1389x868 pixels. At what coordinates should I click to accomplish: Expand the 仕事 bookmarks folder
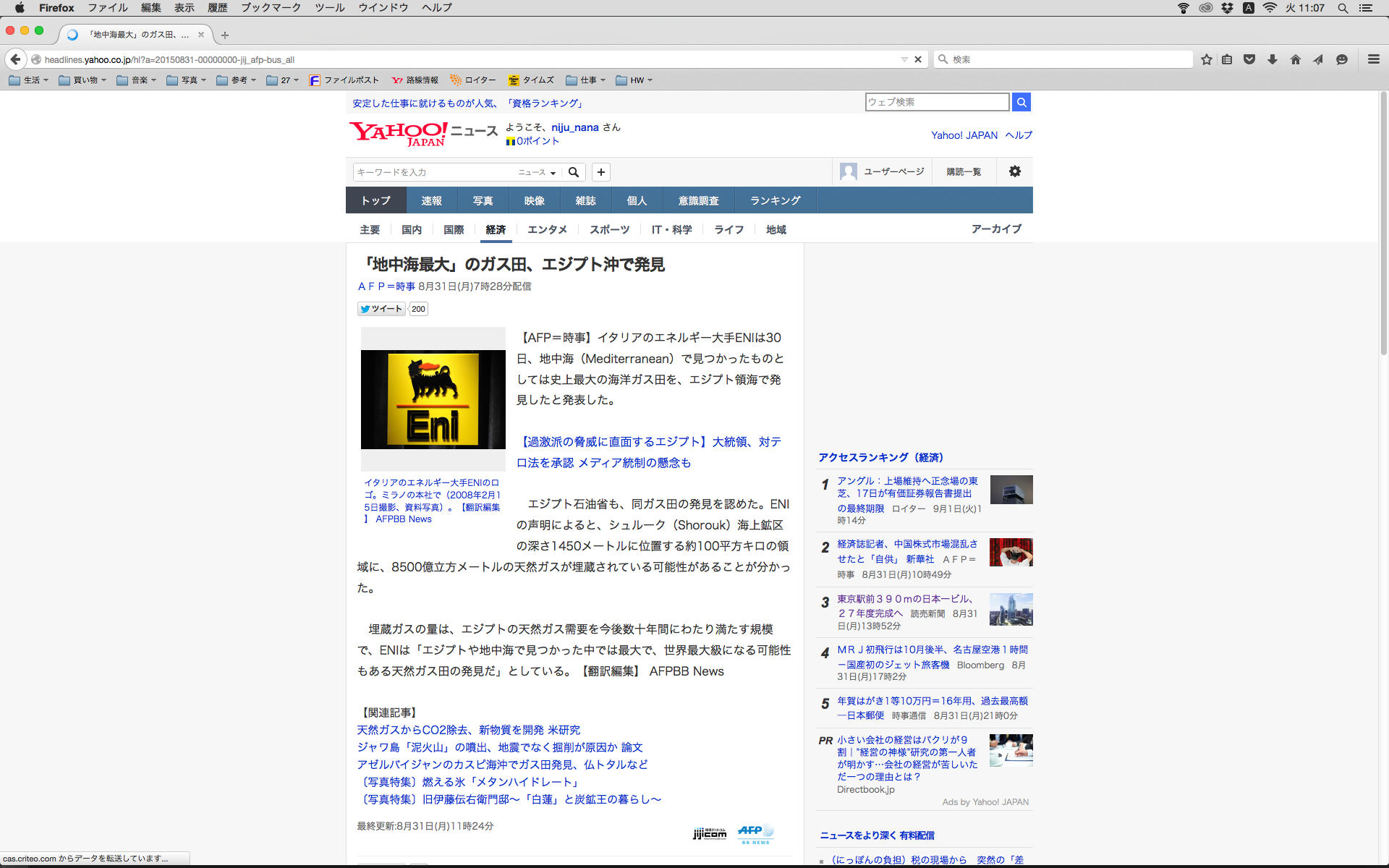coord(586,80)
